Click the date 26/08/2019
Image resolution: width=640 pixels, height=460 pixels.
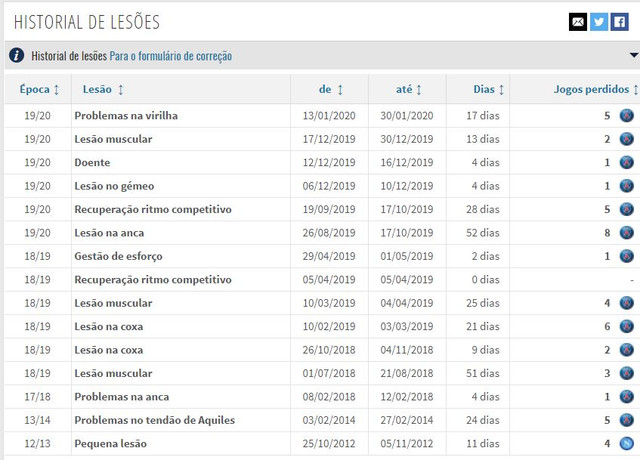[x=329, y=233]
